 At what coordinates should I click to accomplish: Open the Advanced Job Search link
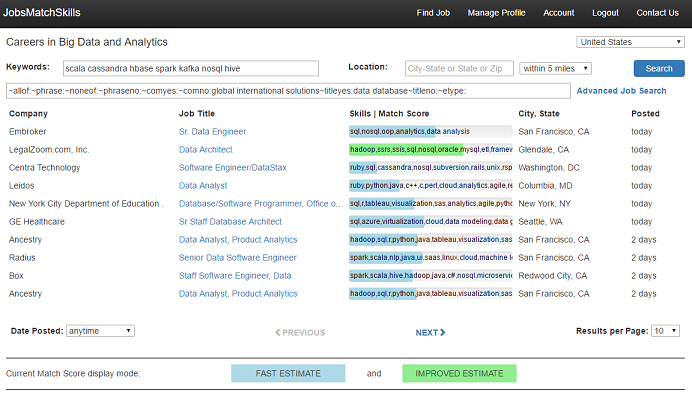tap(621, 91)
